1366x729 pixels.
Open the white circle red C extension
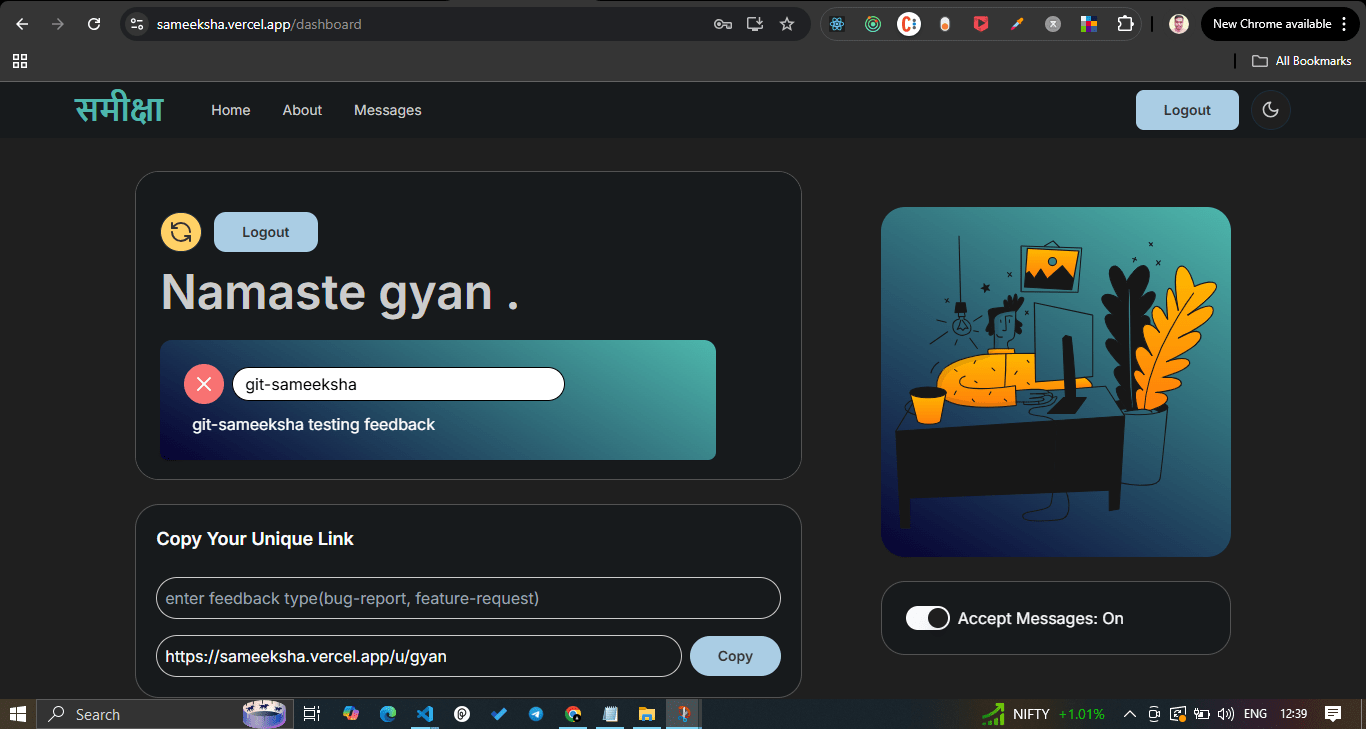909,24
